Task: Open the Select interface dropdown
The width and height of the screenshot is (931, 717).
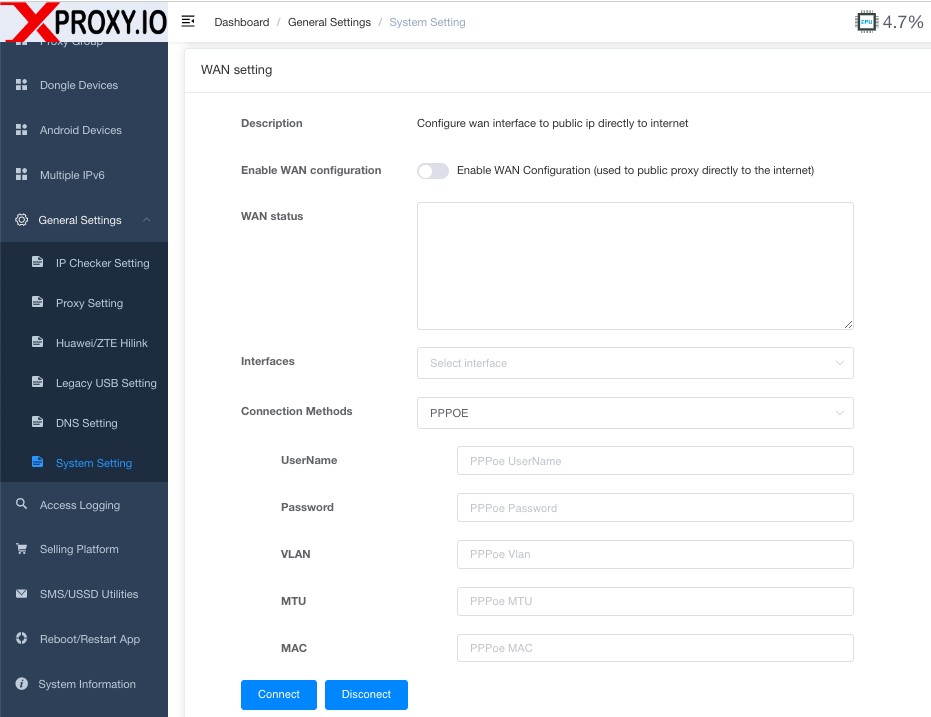Action: [x=635, y=363]
